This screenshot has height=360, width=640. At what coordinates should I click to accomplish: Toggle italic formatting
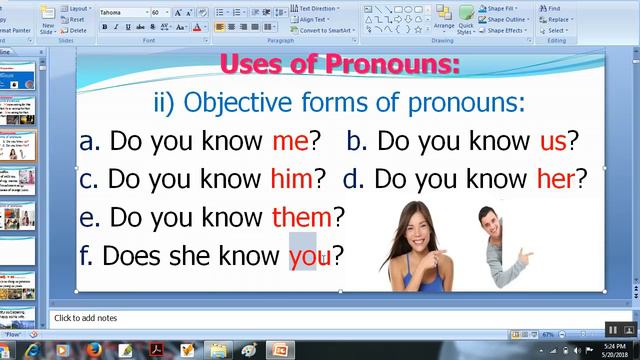[116, 27]
